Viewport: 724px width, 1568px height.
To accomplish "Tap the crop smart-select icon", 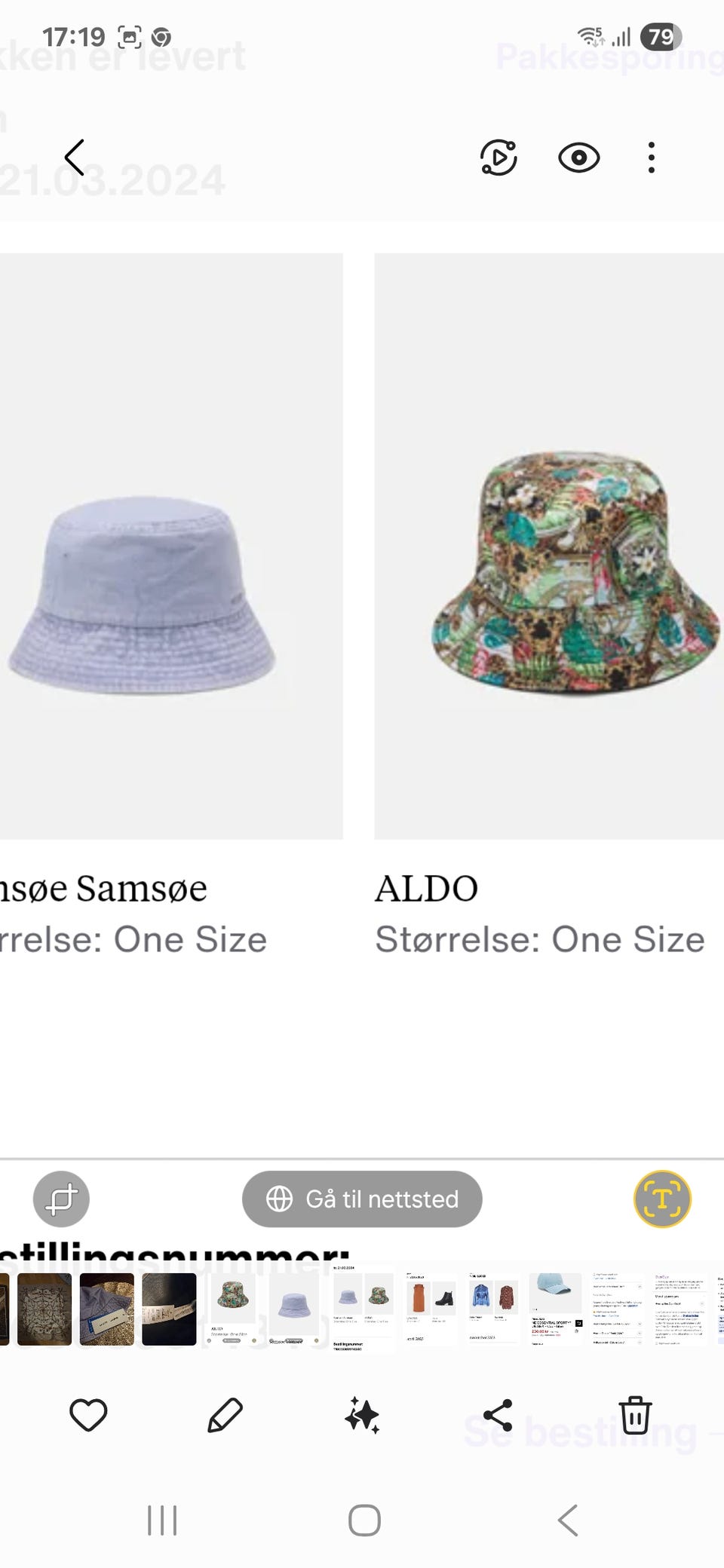I will 61,1199.
